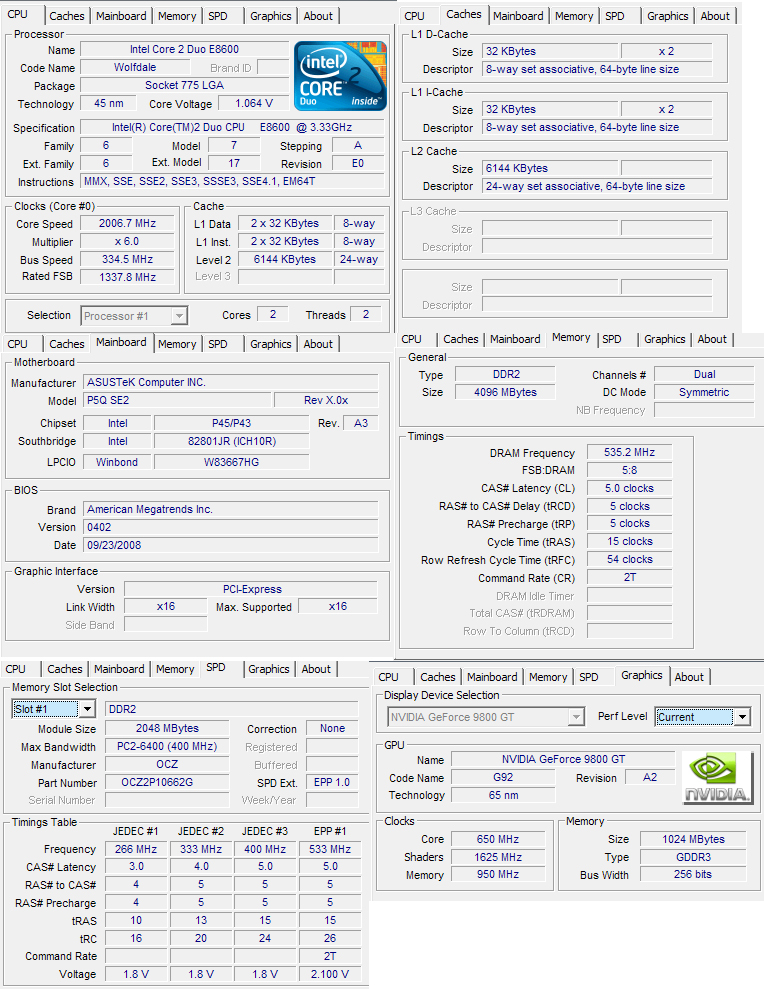Click the OCZ2P10662G part number
The image size is (764, 989).
(x=167, y=782)
